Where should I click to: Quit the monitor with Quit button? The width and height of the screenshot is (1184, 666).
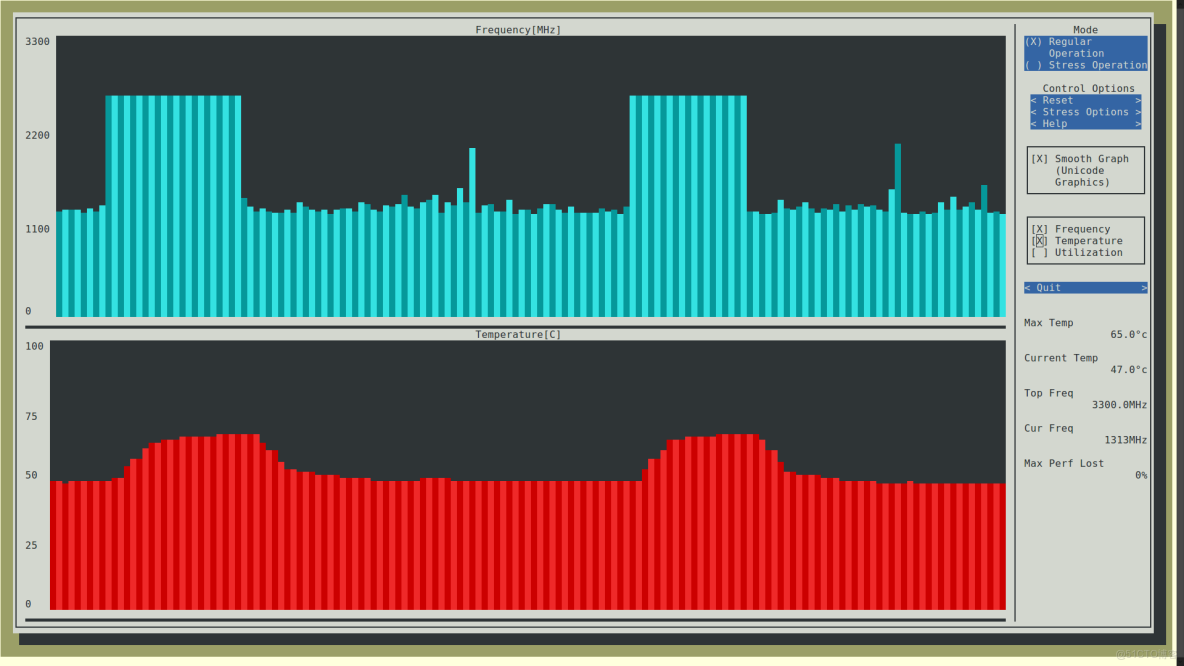[x=1085, y=288]
